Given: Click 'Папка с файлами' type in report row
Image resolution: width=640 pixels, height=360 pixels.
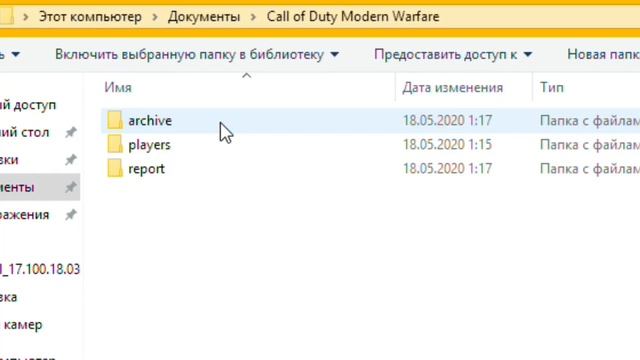Looking at the screenshot, I should [590, 169].
